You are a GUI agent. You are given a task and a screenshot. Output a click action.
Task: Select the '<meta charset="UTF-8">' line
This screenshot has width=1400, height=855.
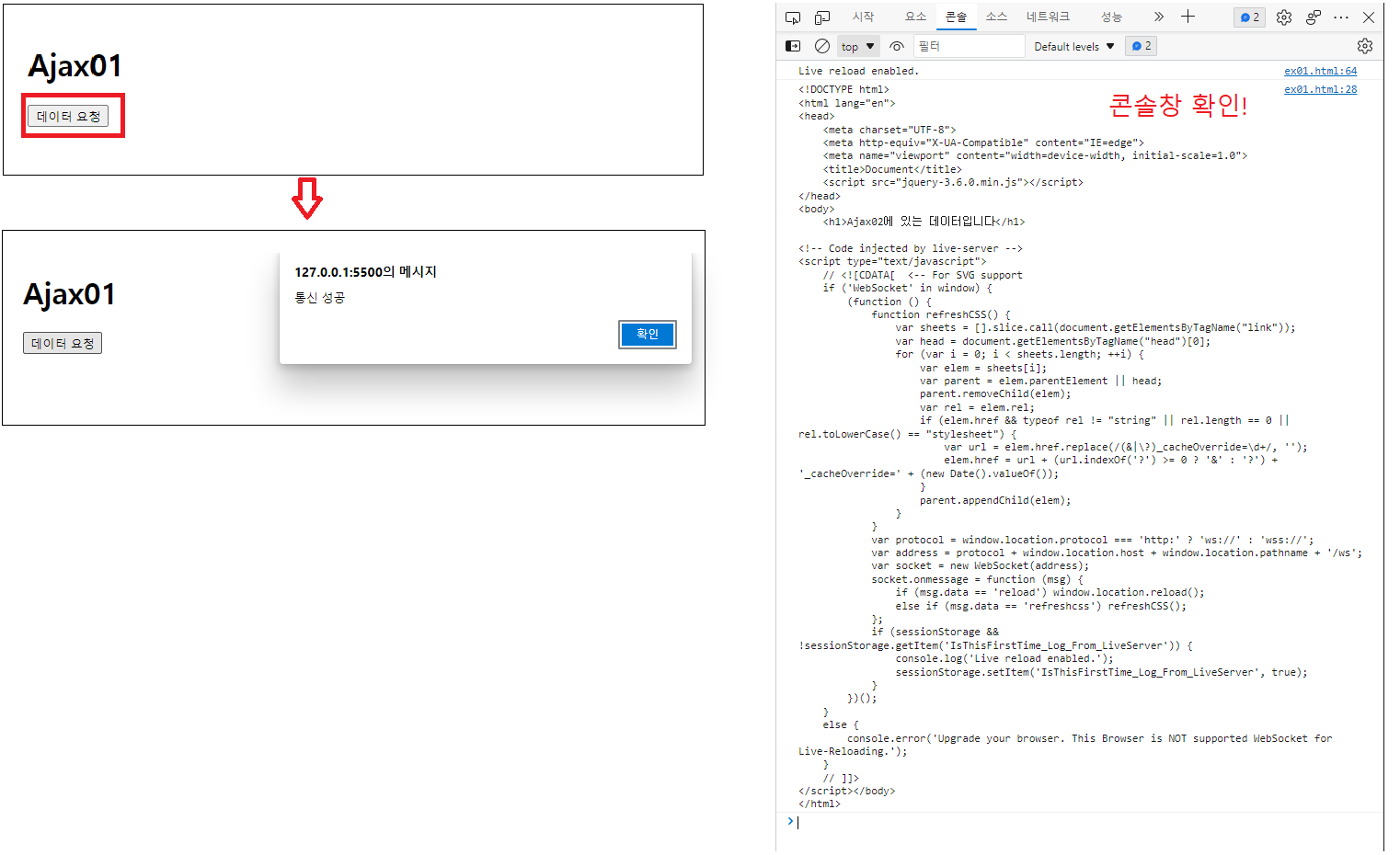[x=889, y=130]
